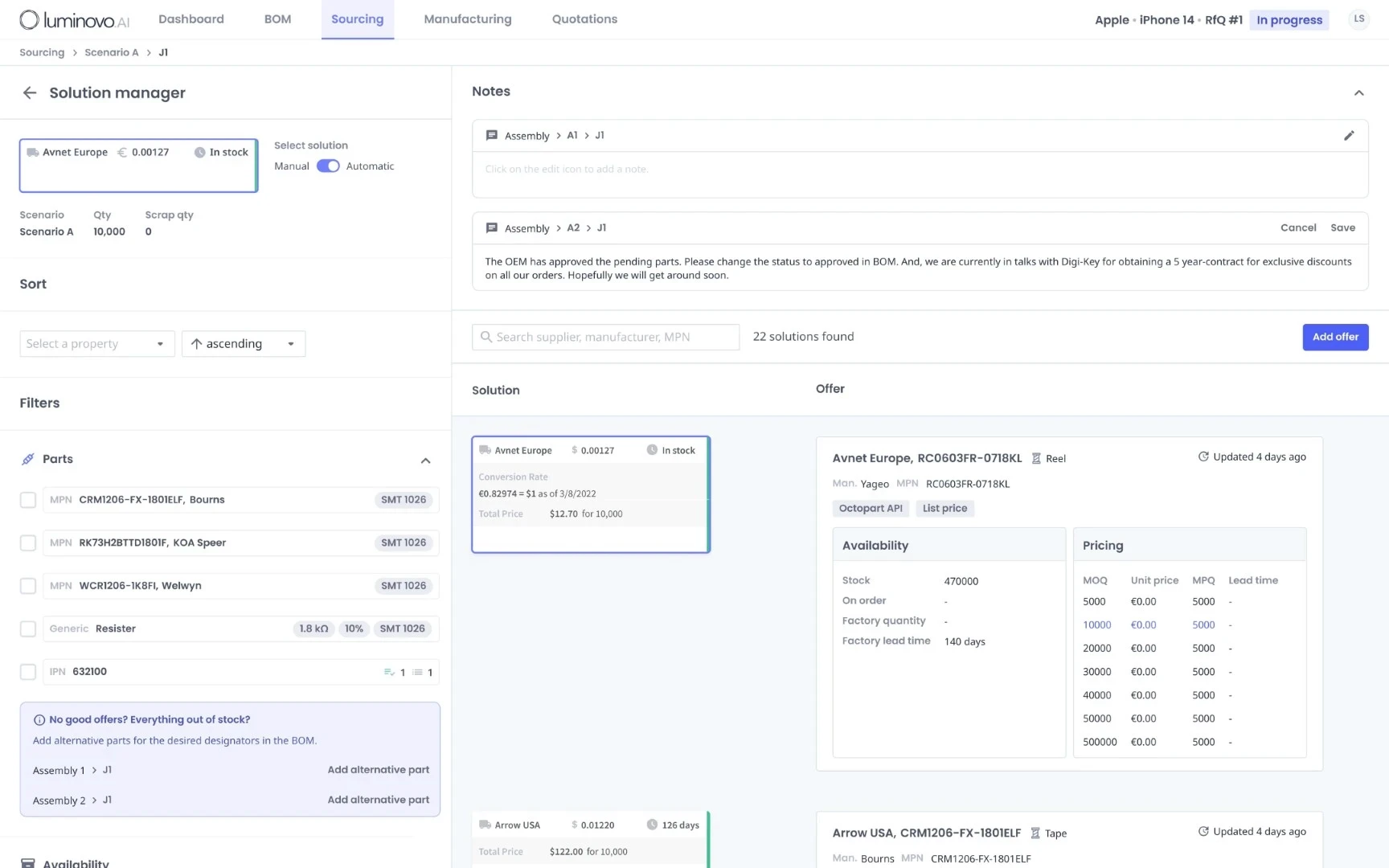Open the BOM tab
Screen dimensions: 1389x868
277,19
